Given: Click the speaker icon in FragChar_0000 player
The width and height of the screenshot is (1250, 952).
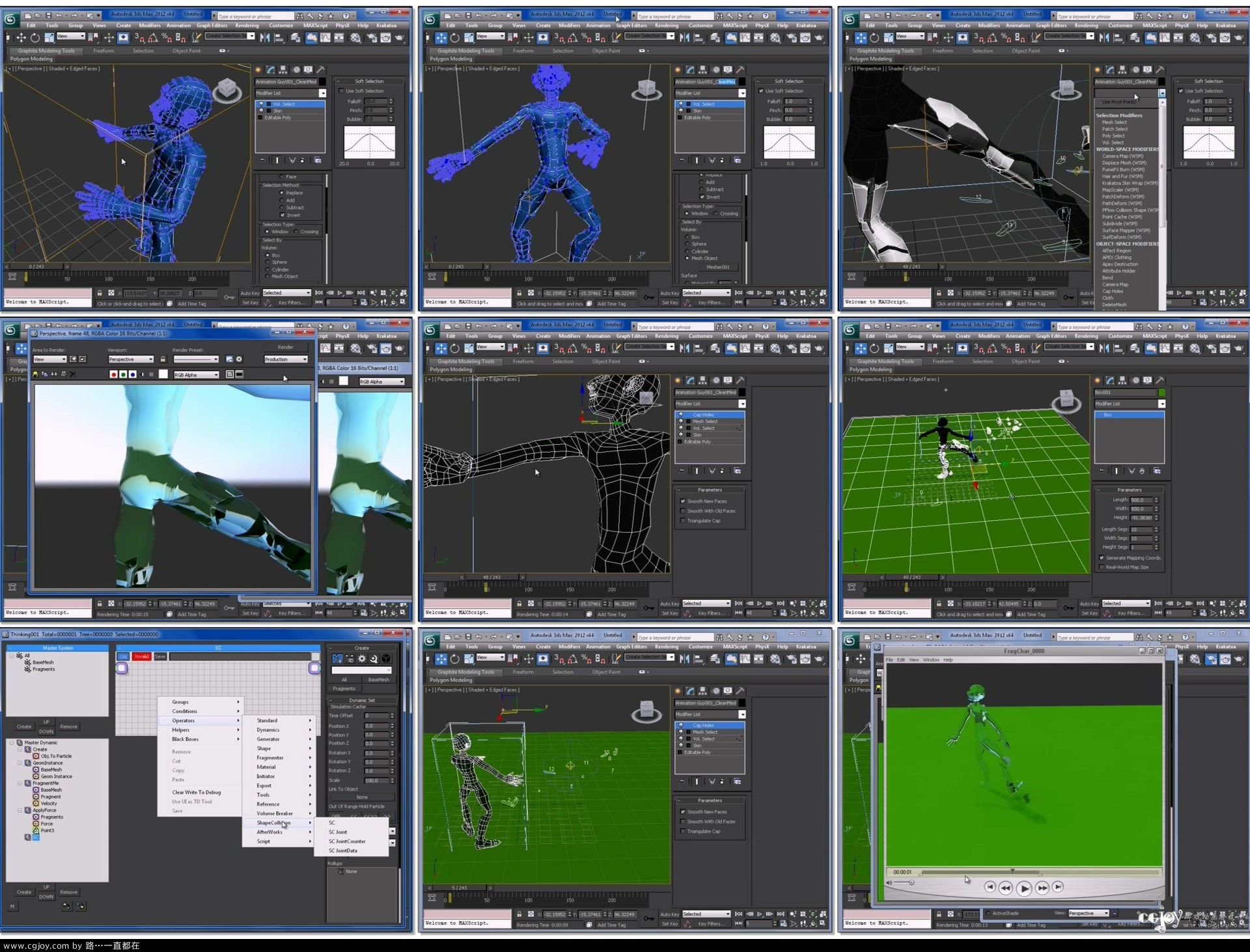Looking at the screenshot, I should pos(889,883).
